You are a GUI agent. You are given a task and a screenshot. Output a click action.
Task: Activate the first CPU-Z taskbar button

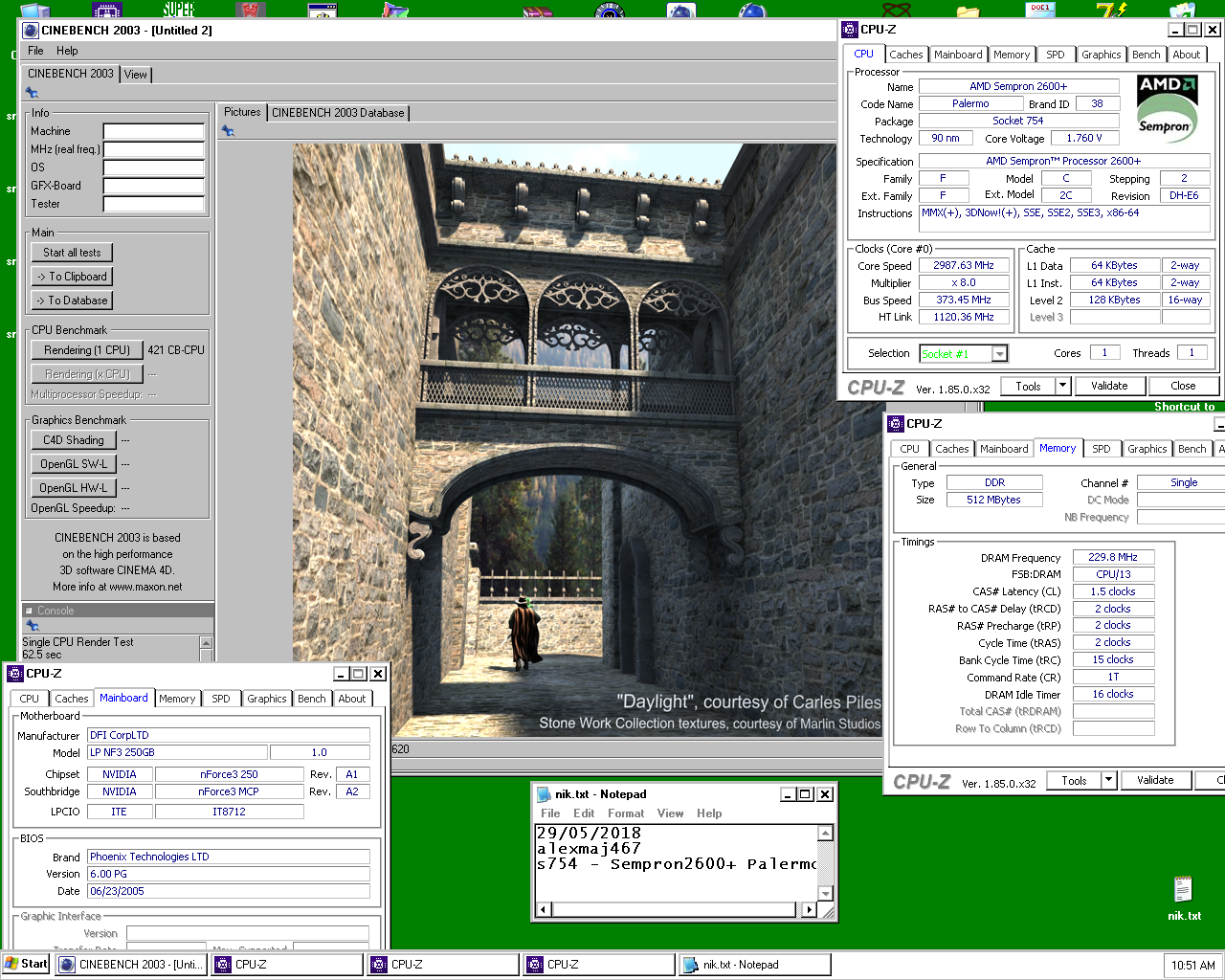(289, 965)
